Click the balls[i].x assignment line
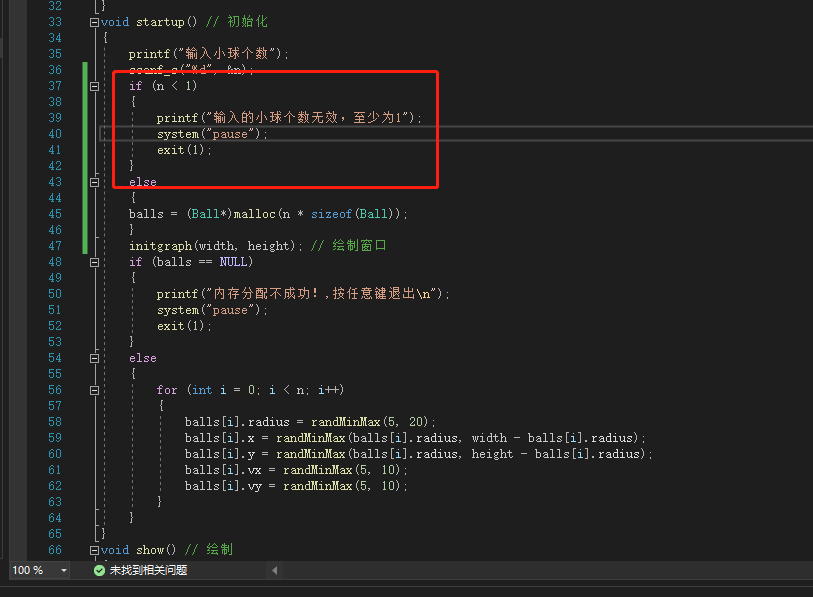 tap(415, 438)
